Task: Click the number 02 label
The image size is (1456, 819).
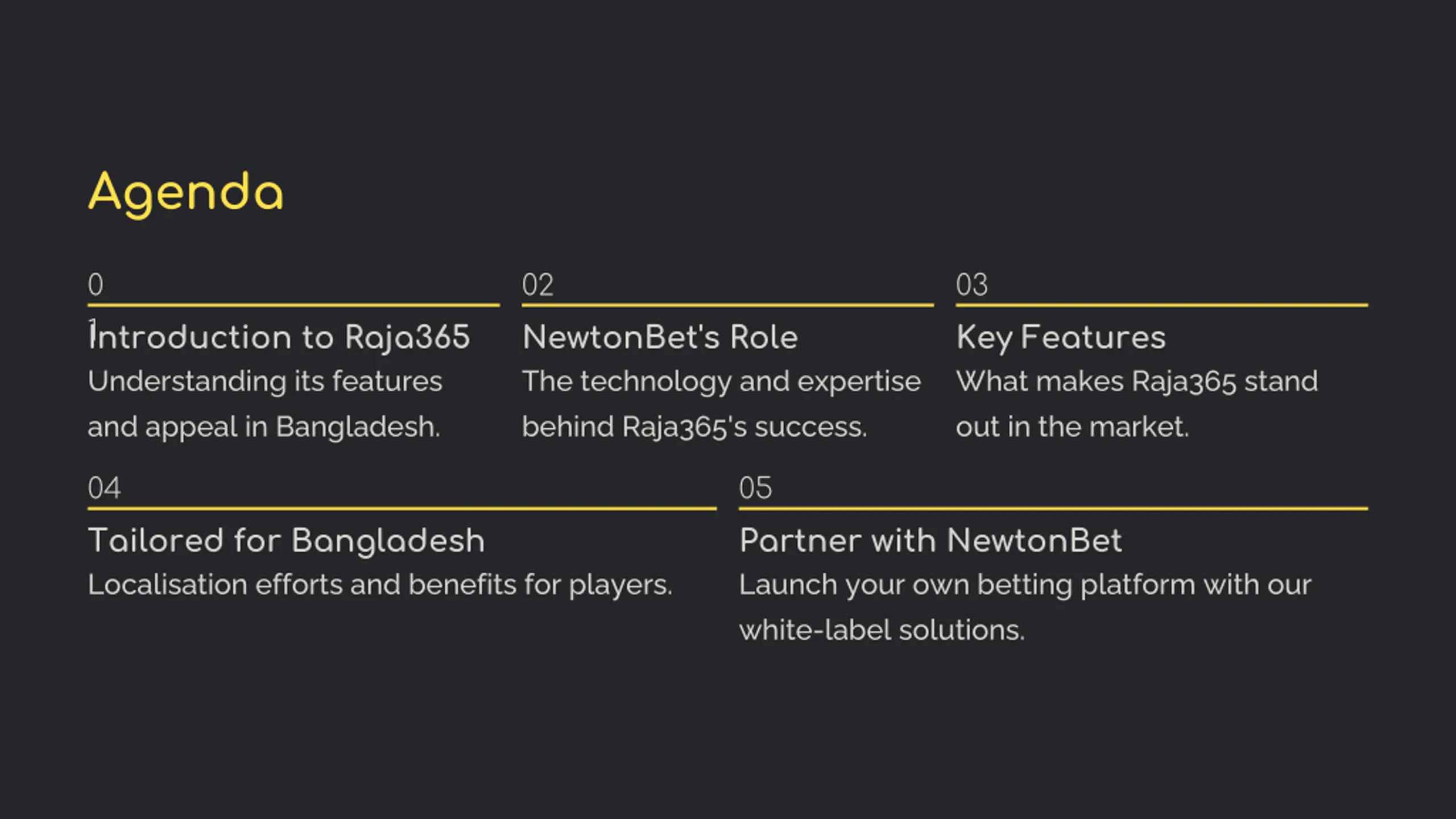Action: pyautogui.click(x=537, y=284)
